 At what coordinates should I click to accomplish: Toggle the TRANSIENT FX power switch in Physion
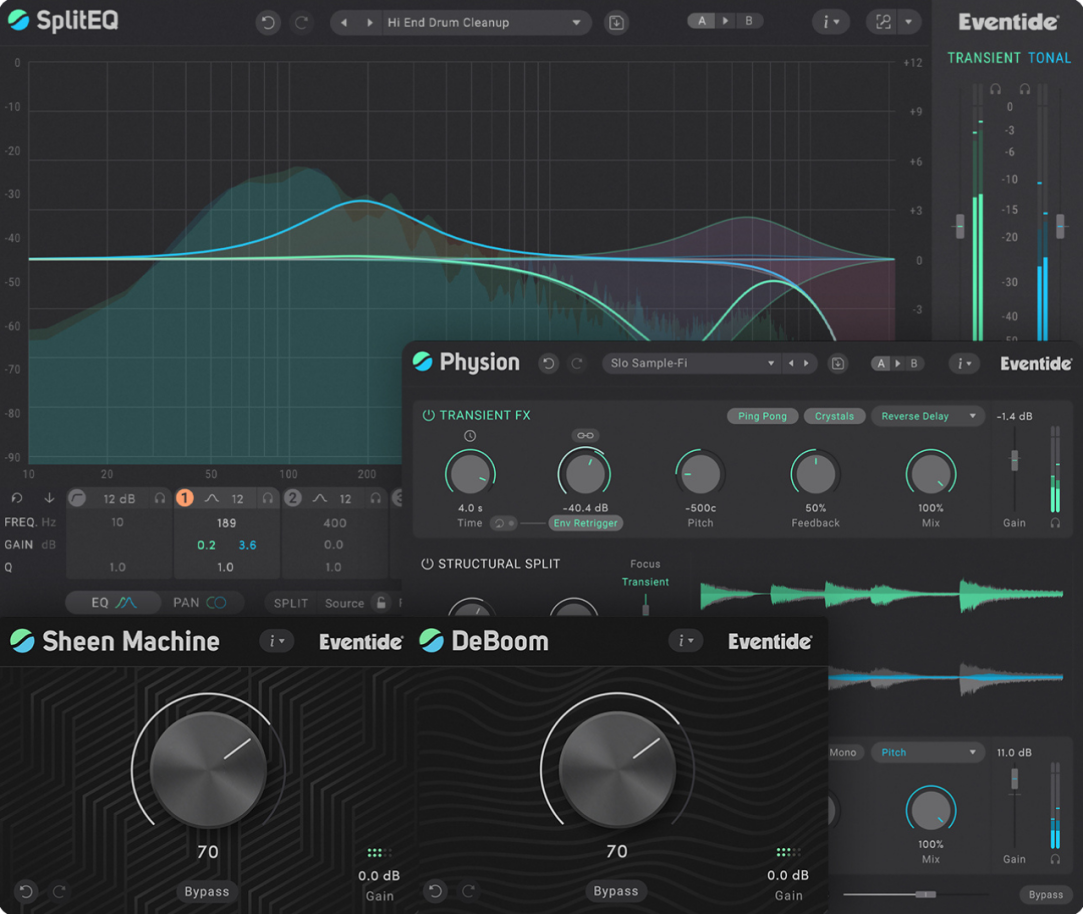429,415
